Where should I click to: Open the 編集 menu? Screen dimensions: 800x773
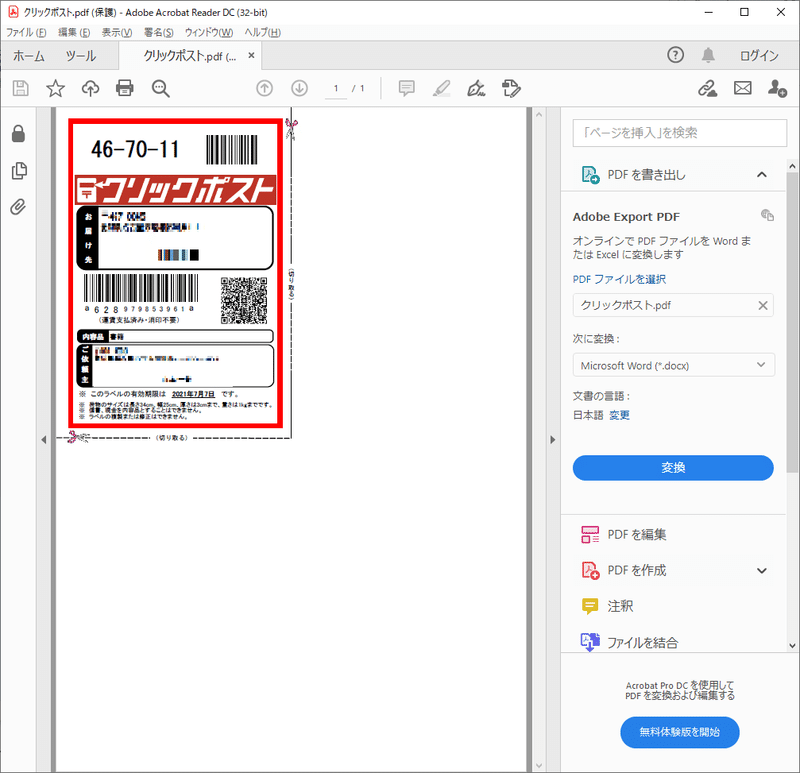pyautogui.click(x=74, y=33)
